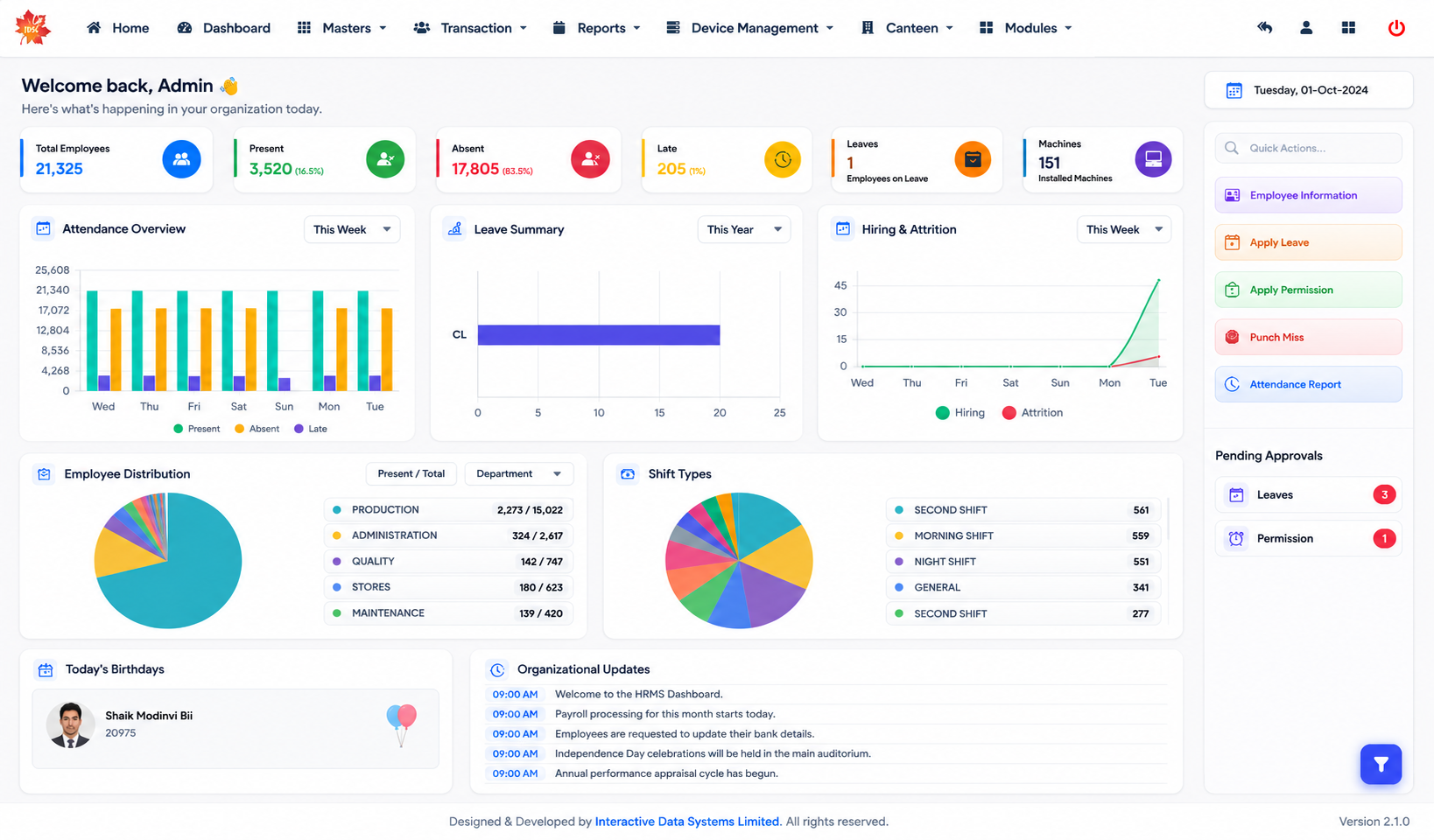Go to the Home menu item

[x=118, y=28]
